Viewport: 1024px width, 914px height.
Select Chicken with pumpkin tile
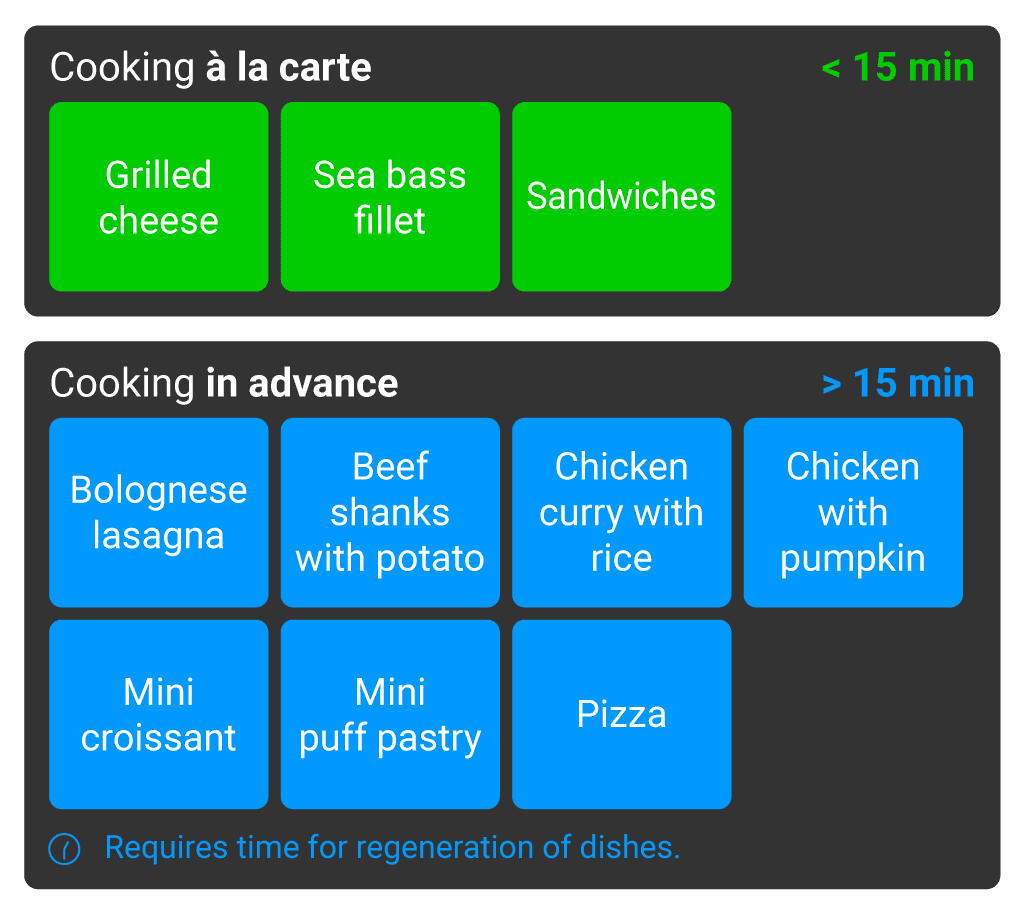click(853, 512)
